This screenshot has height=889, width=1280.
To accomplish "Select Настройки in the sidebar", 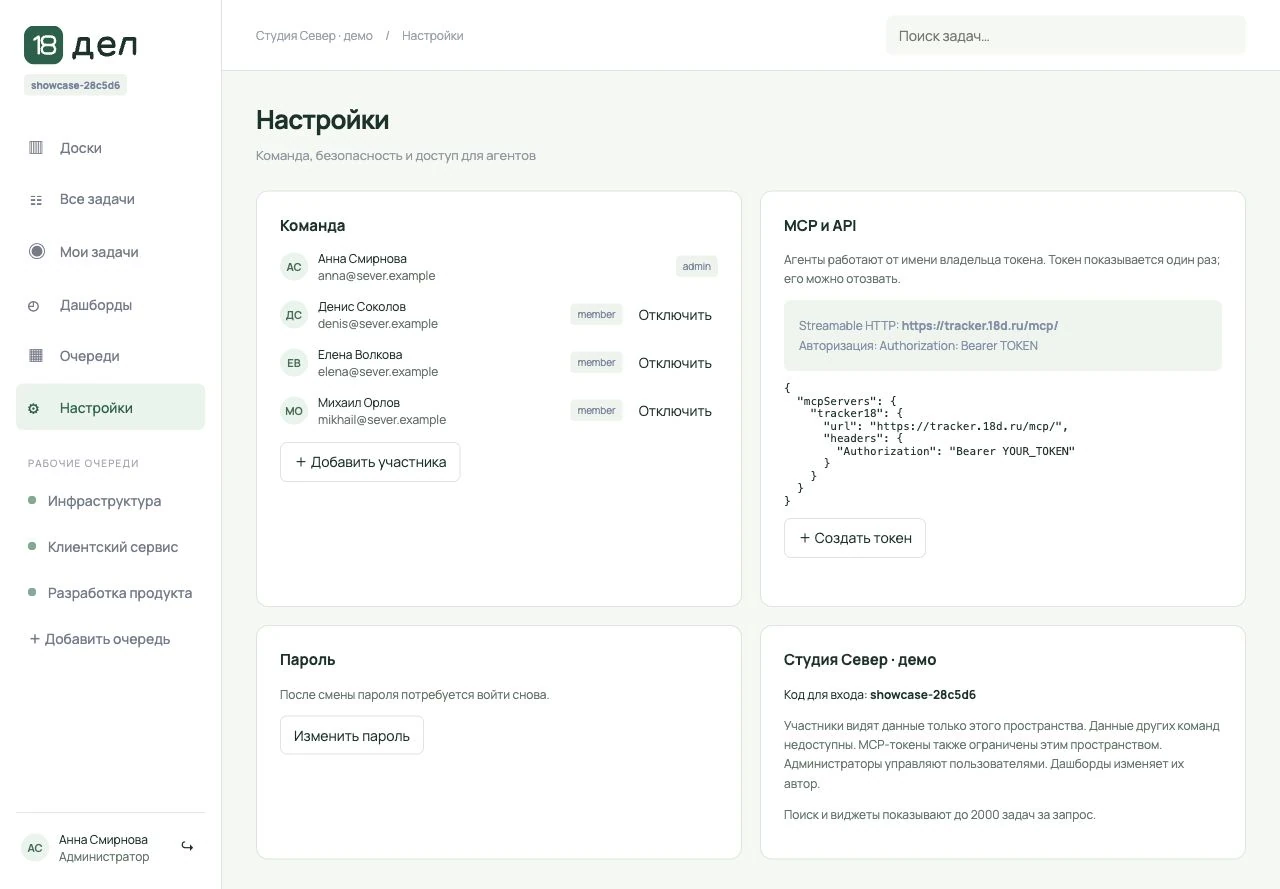I will tap(110, 407).
